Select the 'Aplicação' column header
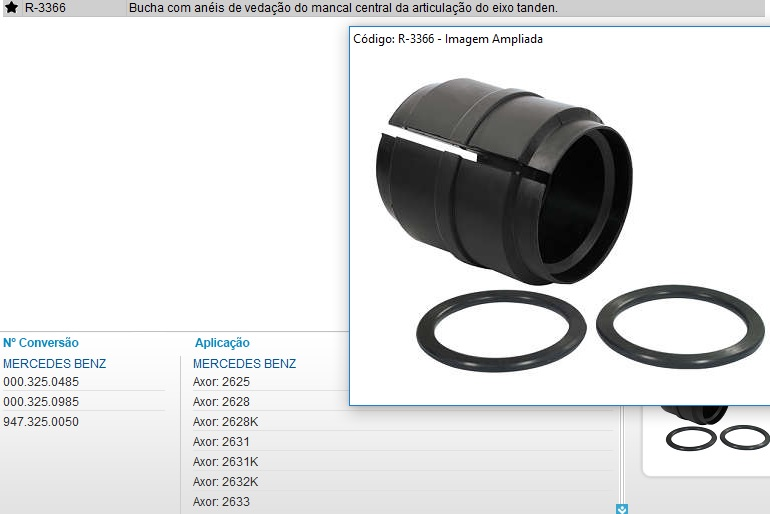The width and height of the screenshot is (770, 514). (x=222, y=343)
